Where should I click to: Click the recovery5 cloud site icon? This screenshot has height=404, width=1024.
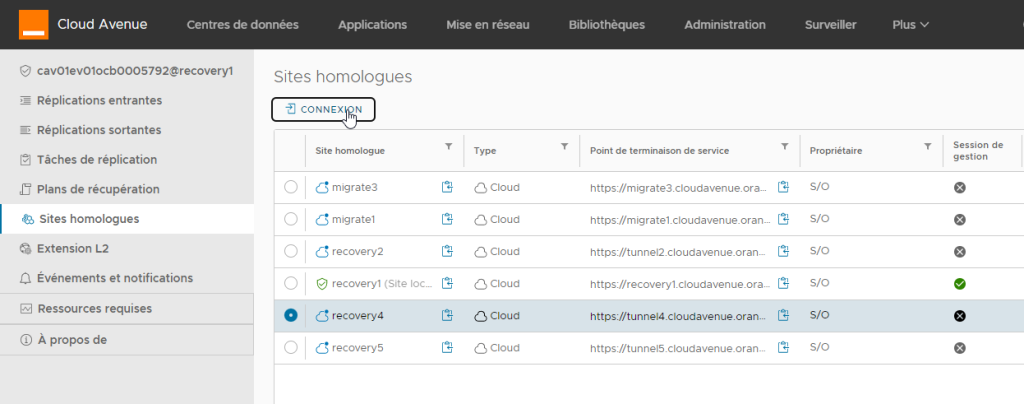[322, 348]
